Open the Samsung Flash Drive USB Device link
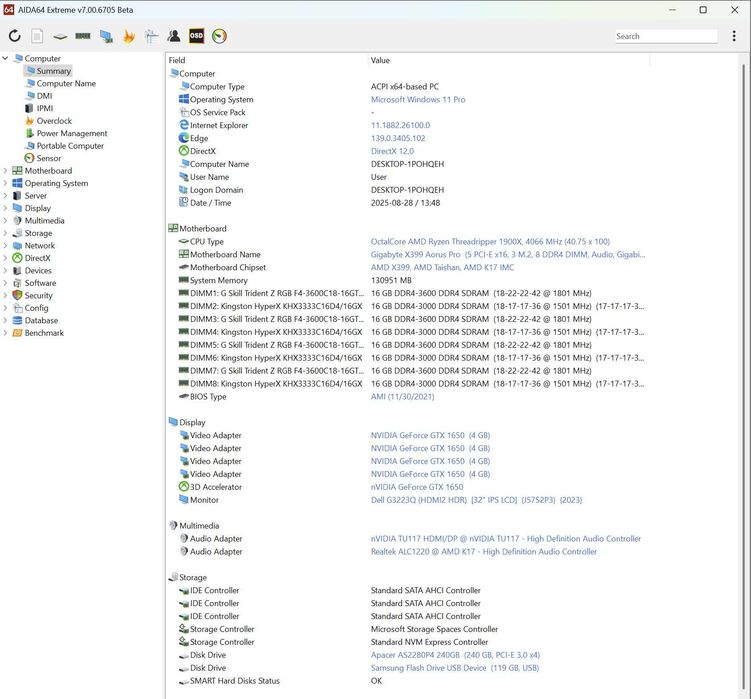The image size is (751, 699). point(455,668)
